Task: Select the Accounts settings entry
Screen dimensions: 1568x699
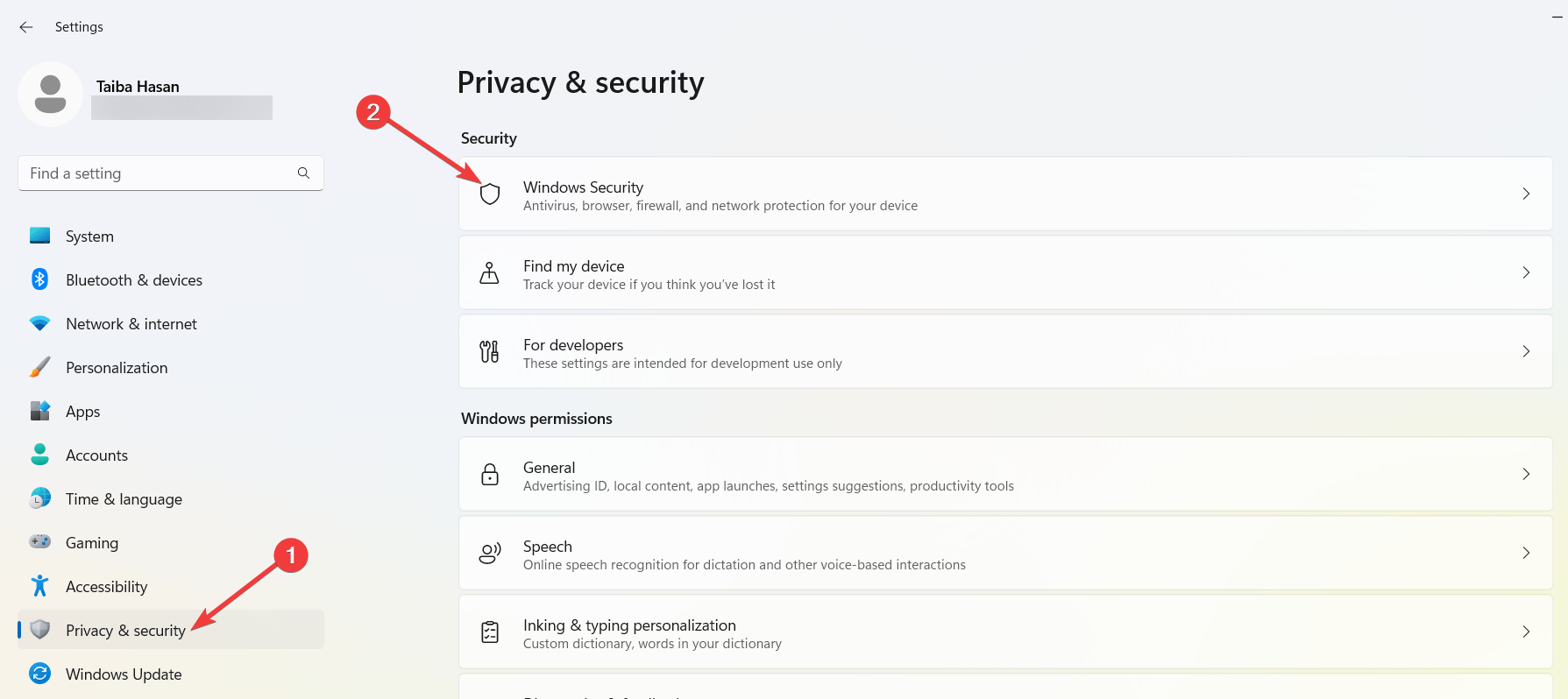Action: [96, 455]
